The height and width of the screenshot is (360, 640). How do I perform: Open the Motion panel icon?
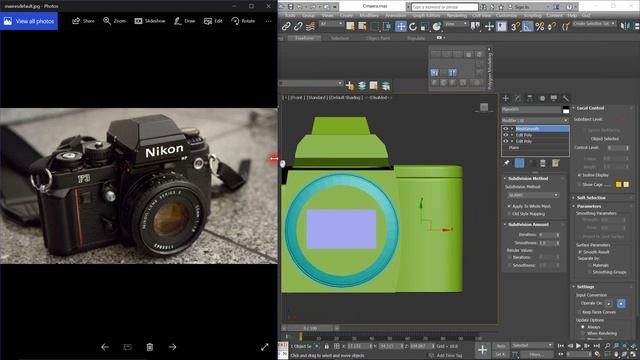coord(542,98)
